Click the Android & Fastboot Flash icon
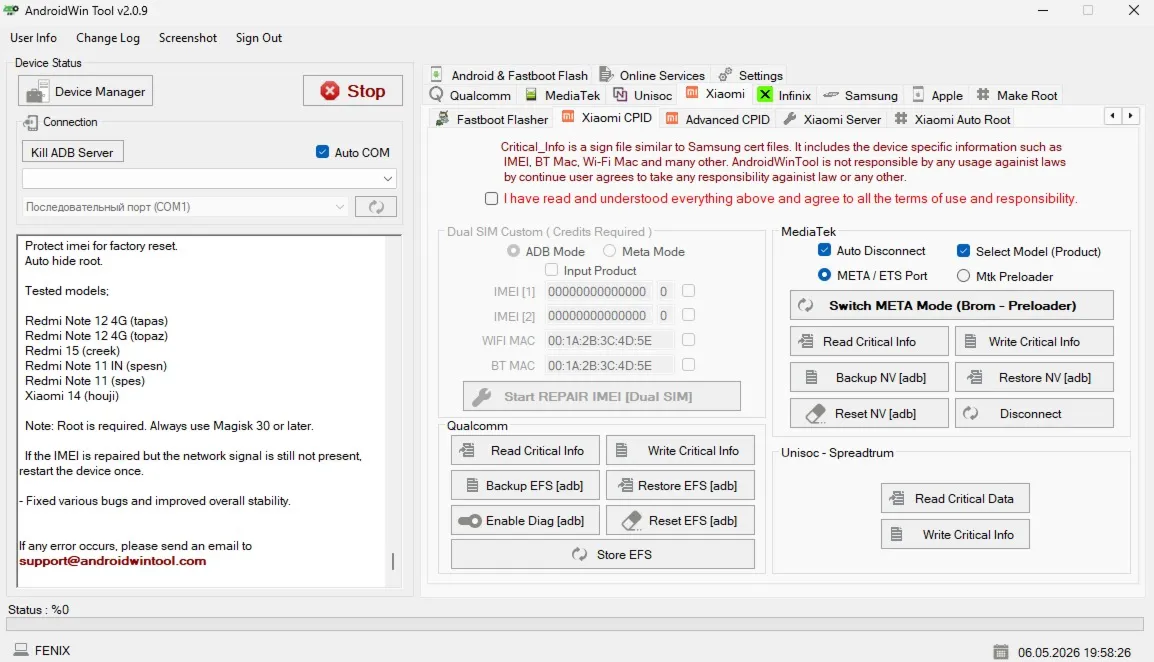This screenshot has height=662, width=1154. 436,74
